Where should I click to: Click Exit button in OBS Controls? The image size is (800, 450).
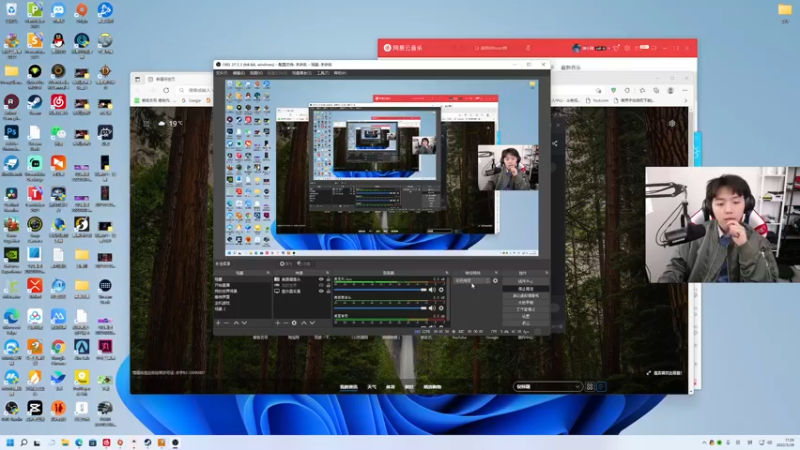[526, 322]
